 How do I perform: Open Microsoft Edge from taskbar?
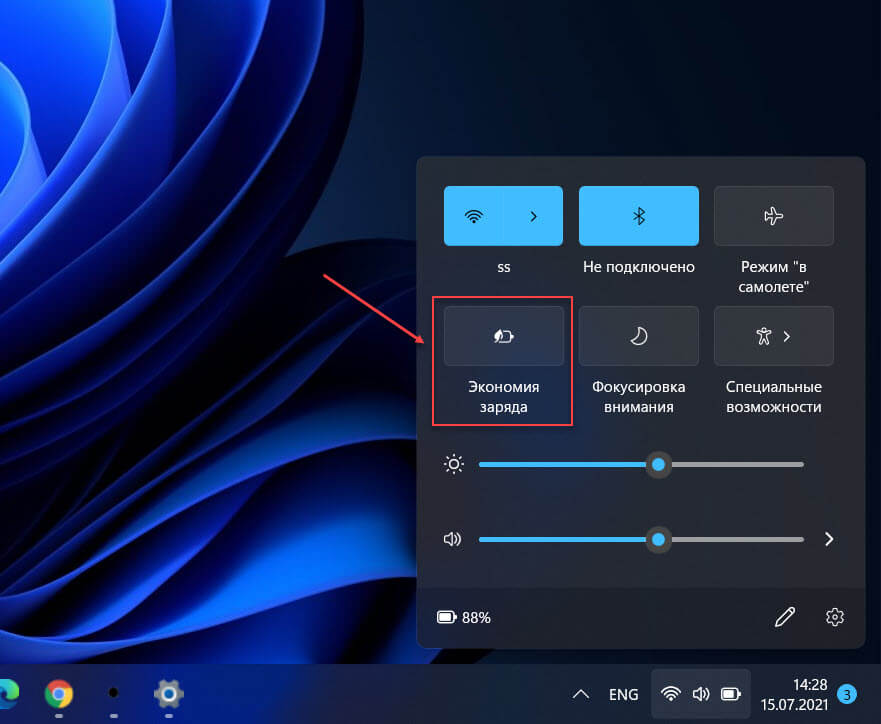pos(8,694)
